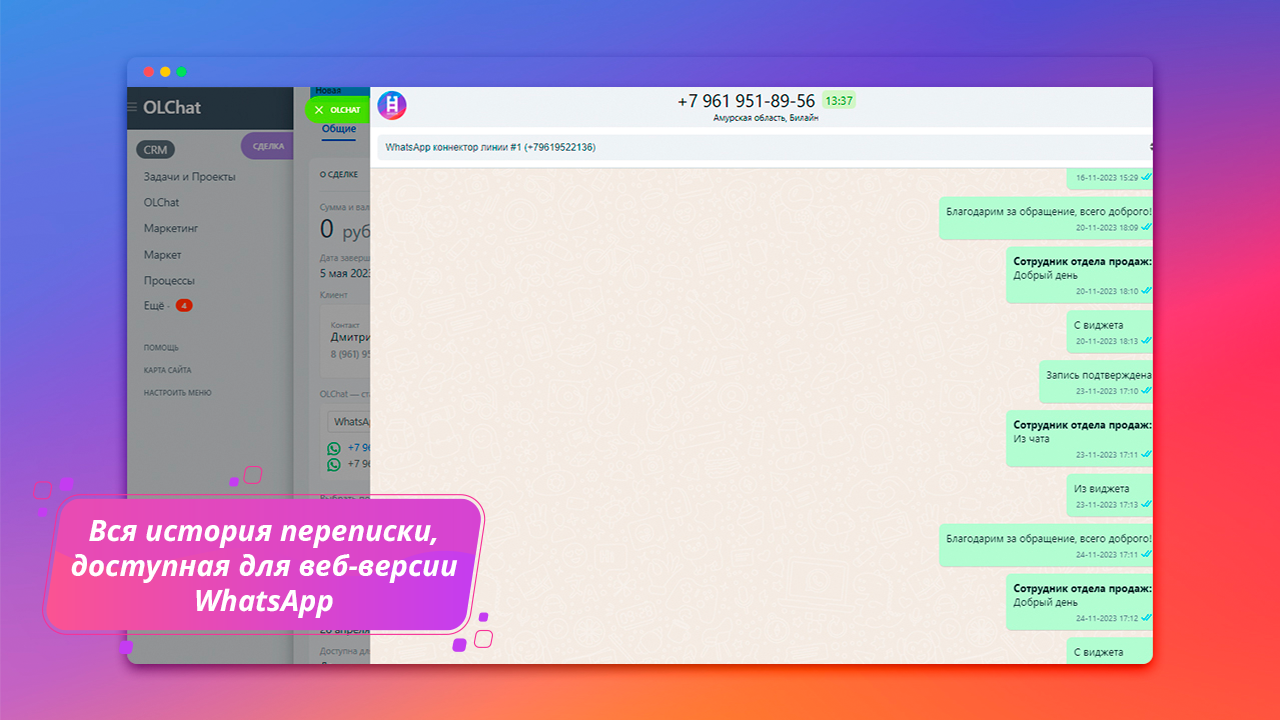Open Задачи и Проекты in the sidebar
1280x720 pixels.
190,177
